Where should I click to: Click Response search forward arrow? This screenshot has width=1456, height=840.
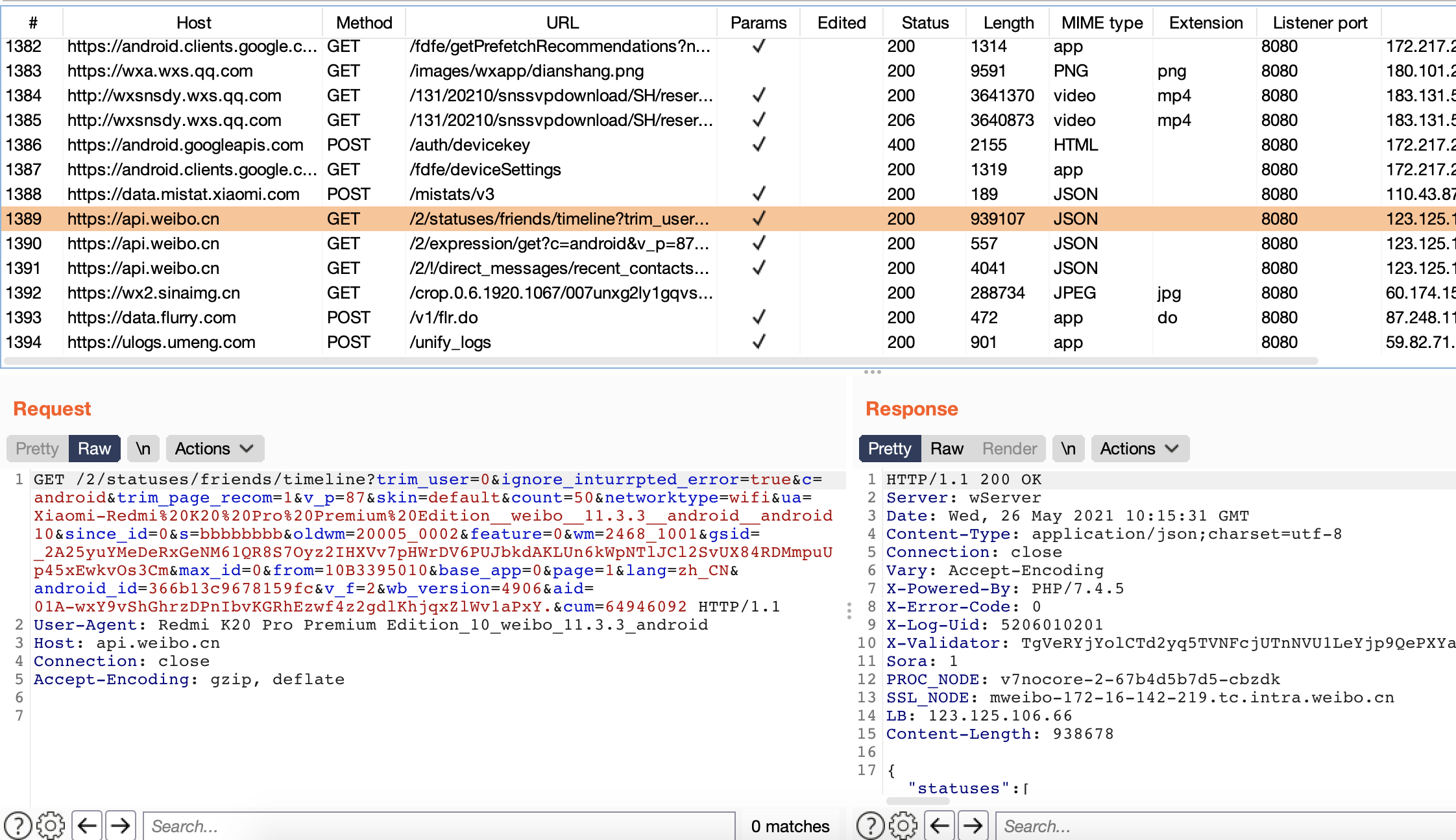(973, 826)
